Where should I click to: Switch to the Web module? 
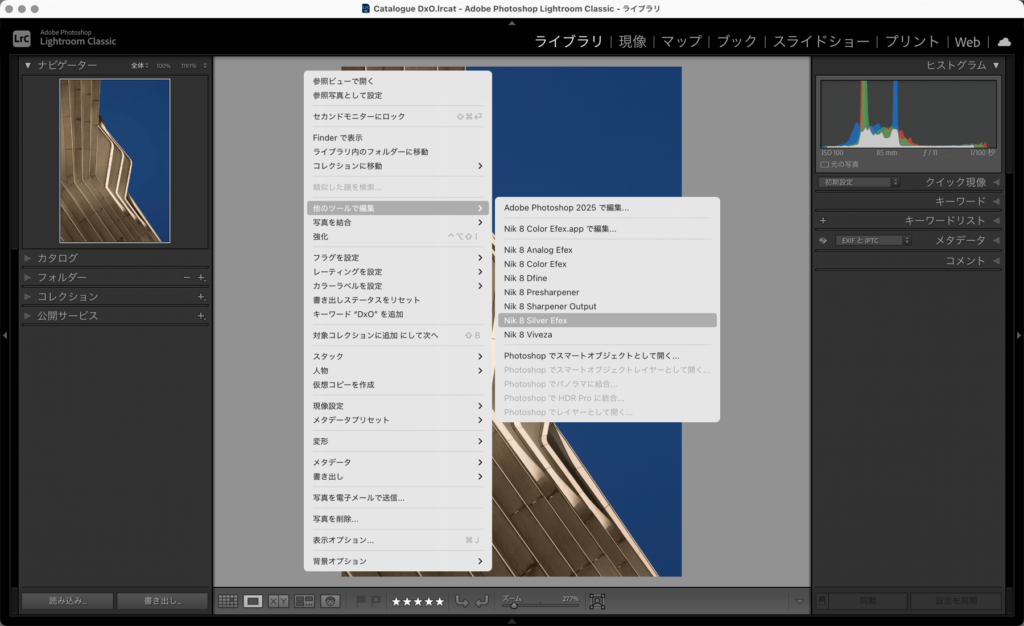click(x=967, y=42)
